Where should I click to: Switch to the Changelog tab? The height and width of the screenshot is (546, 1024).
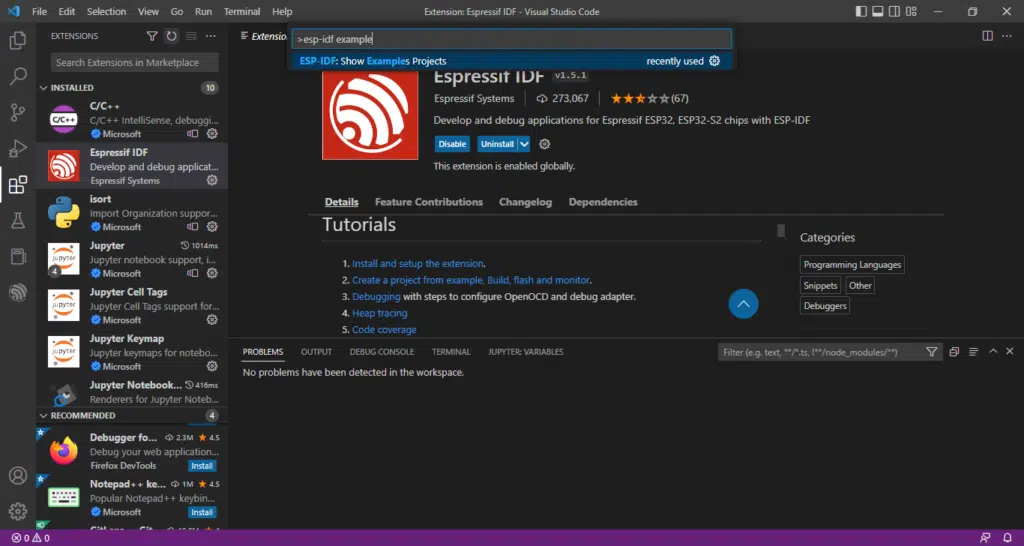[x=526, y=202]
